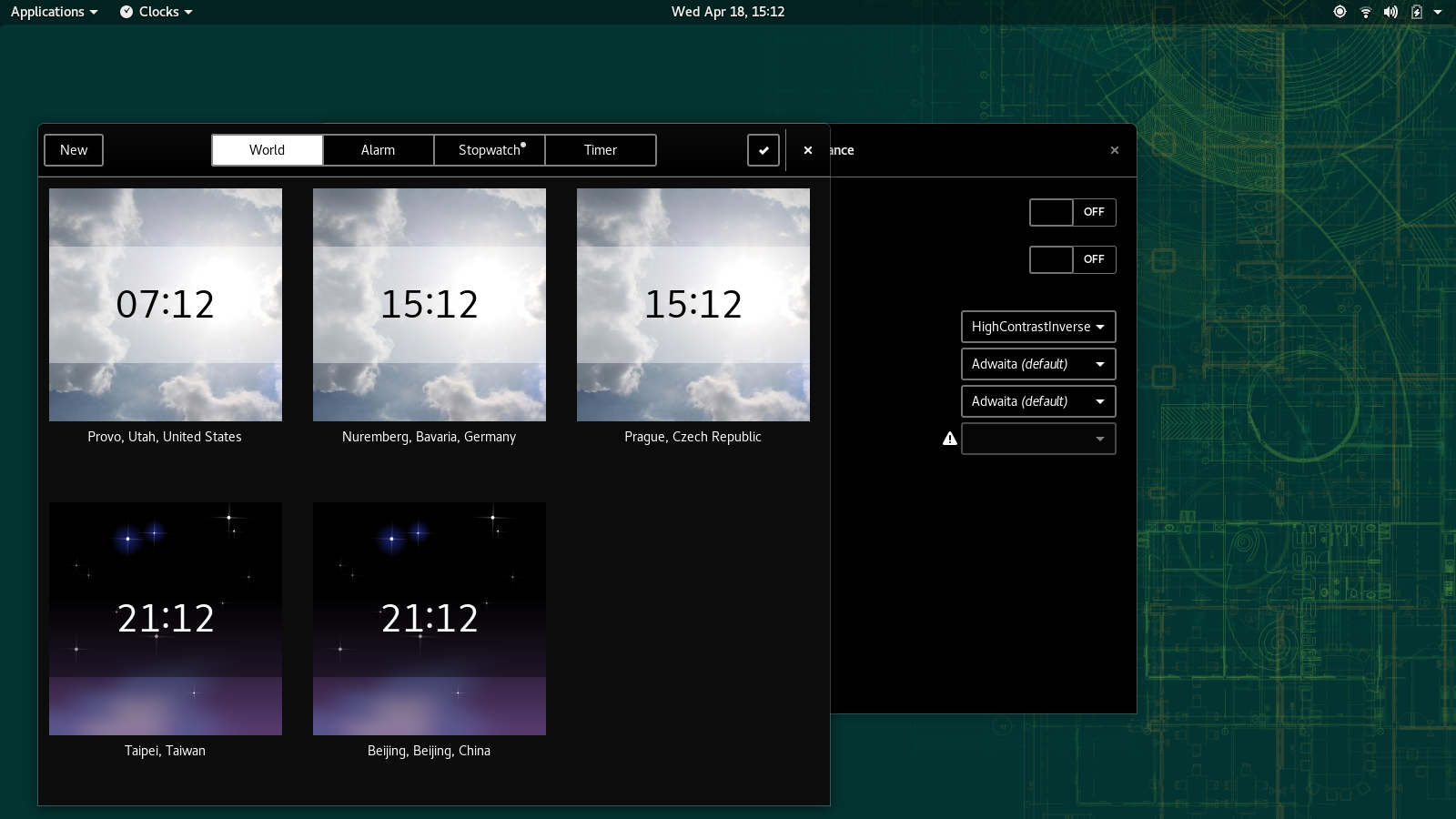Open the empty dropdown beside warning

[1037, 439]
